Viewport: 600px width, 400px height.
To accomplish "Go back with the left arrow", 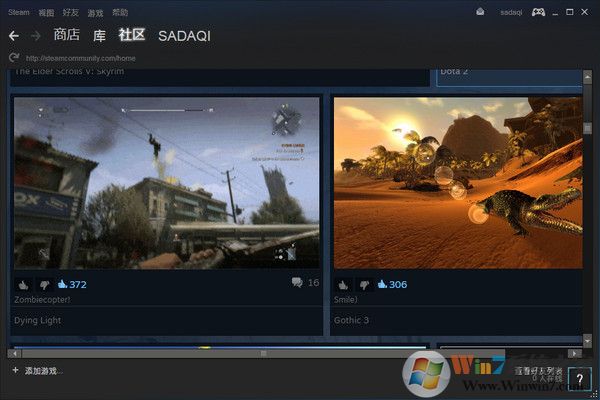I will (14, 36).
